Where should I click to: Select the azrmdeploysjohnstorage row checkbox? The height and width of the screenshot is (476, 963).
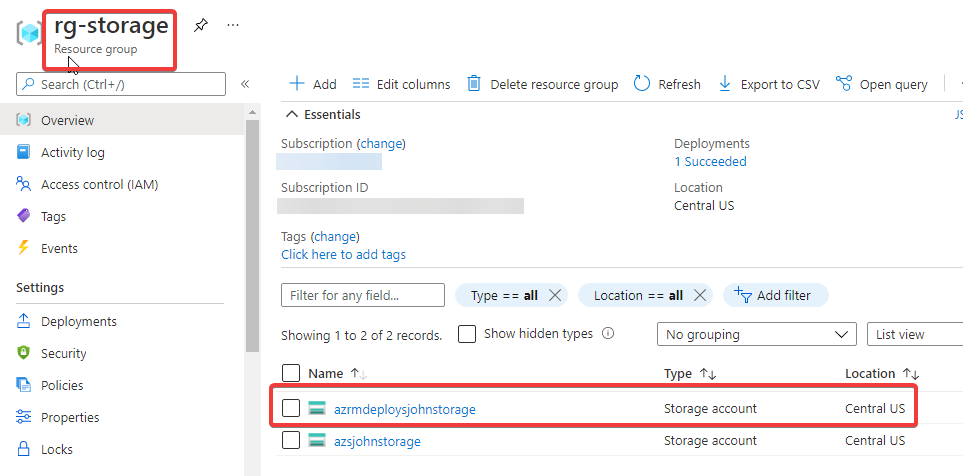291,408
